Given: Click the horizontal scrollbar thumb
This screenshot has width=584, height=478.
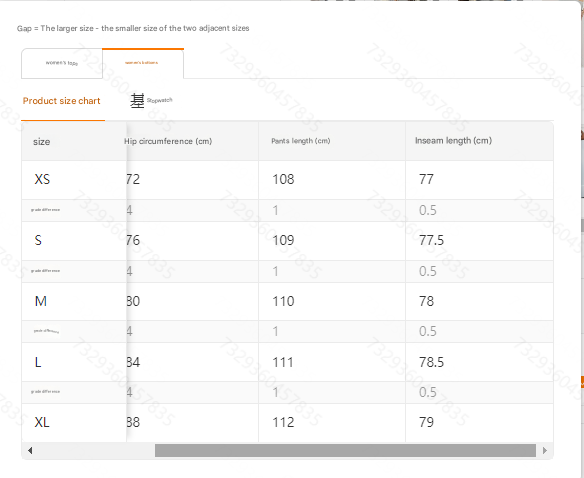Looking at the screenshot, I should pos(345,450).
